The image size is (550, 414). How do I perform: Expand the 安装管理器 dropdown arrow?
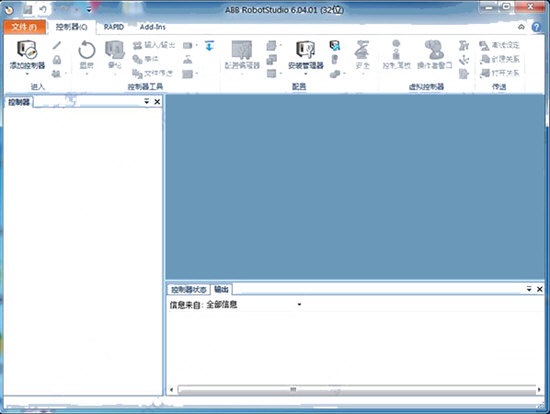click(x=306, y=74)
